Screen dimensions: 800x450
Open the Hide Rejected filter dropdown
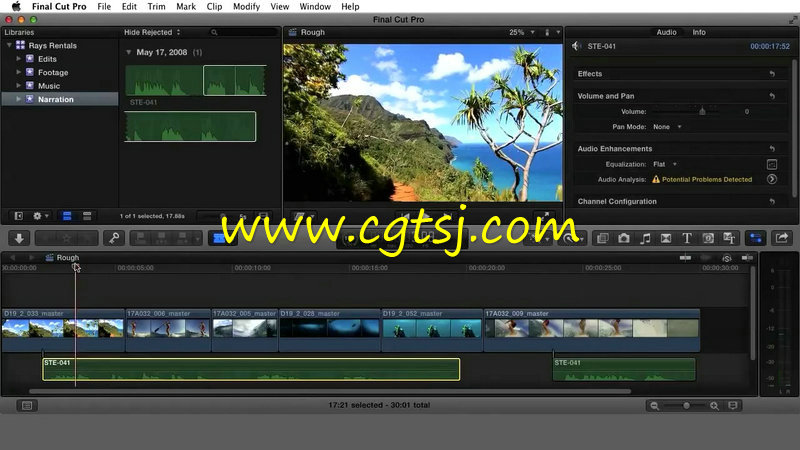coord(152,32)
